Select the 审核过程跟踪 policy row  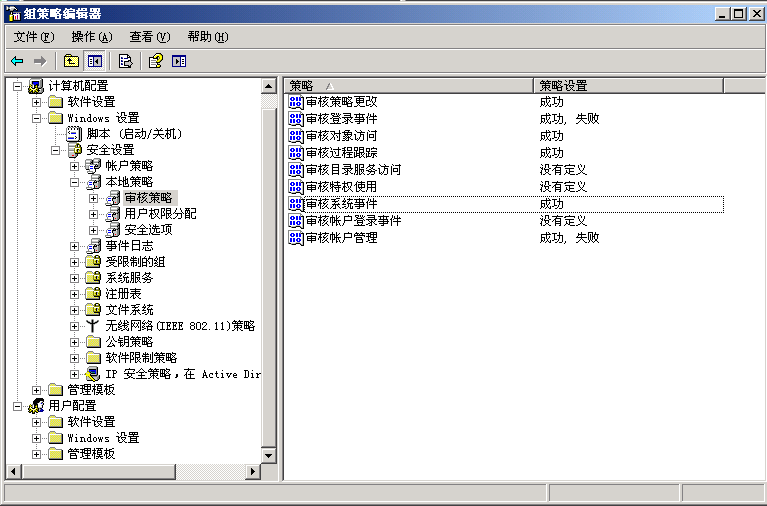pyautogui.click(x=505, y=153)
